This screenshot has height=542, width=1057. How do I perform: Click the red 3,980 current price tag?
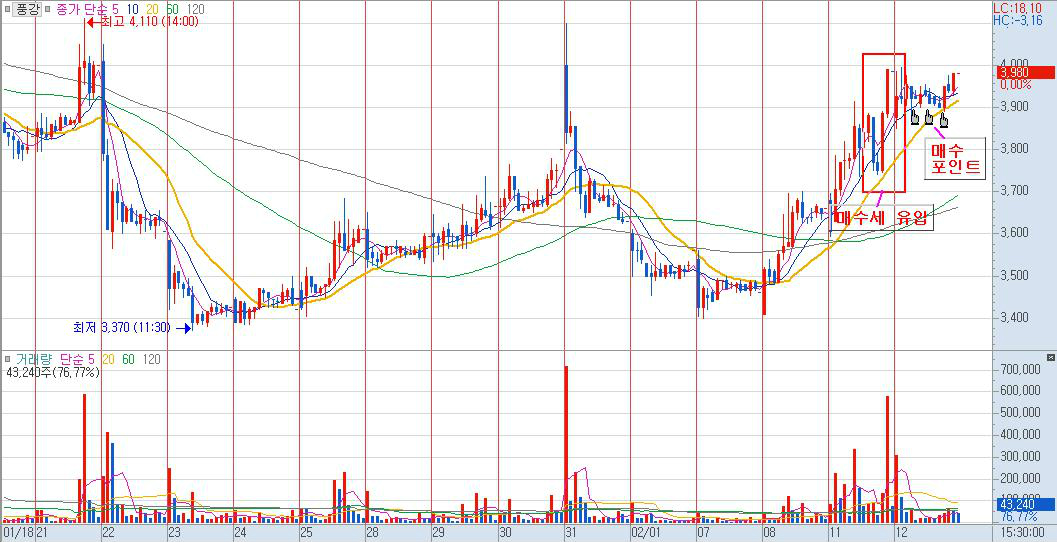tap(1027, 72)
